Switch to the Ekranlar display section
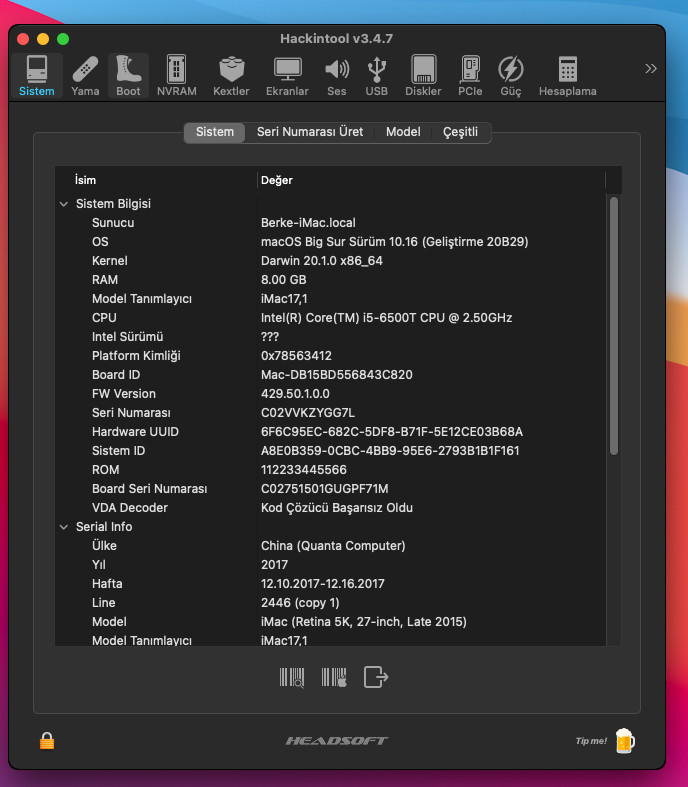This screenshot has height=787, width=688. (x=287, y=76)
